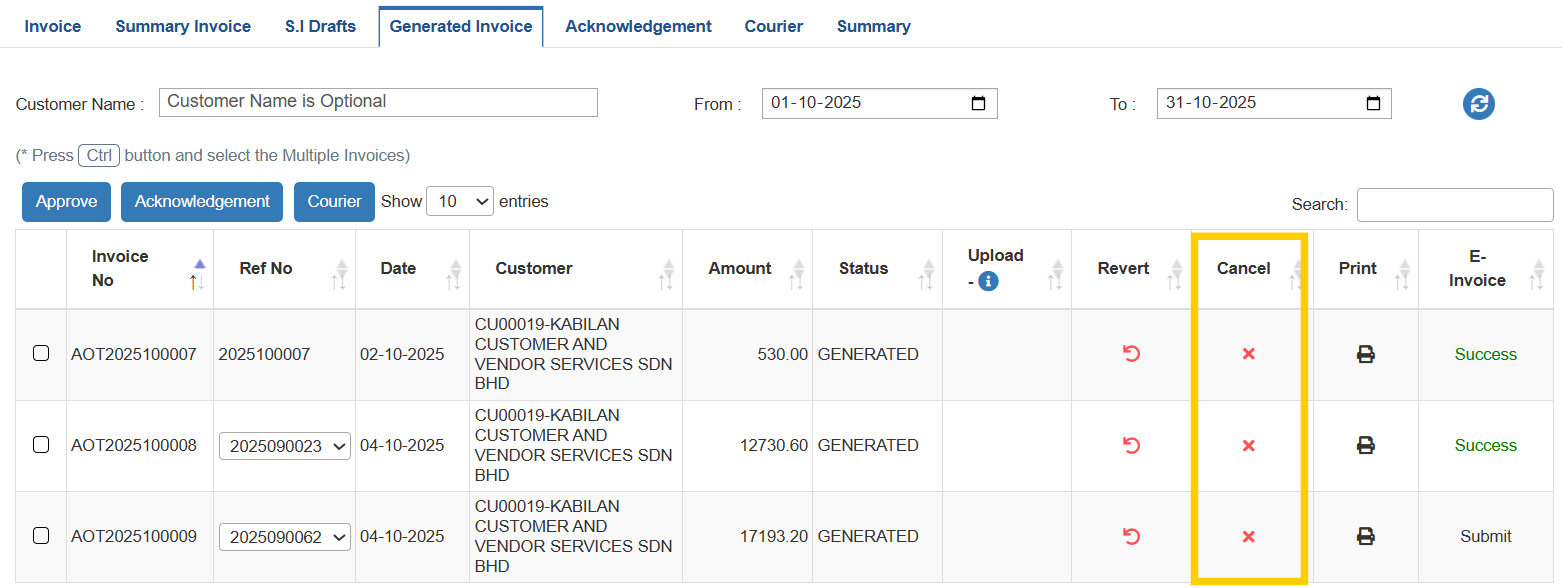1562x588 pixels.
Task: Click the From date field
Action: point(880,103)
